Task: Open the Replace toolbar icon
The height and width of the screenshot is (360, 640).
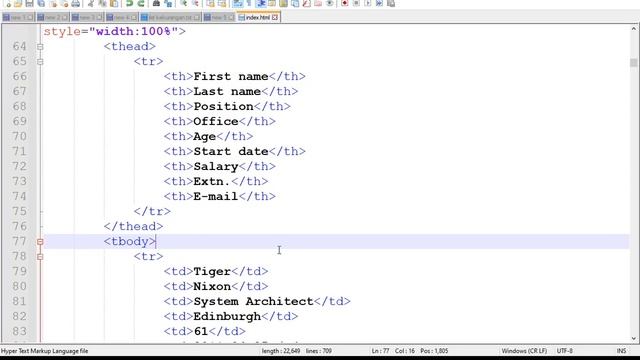Action: (x=168, y=4)
